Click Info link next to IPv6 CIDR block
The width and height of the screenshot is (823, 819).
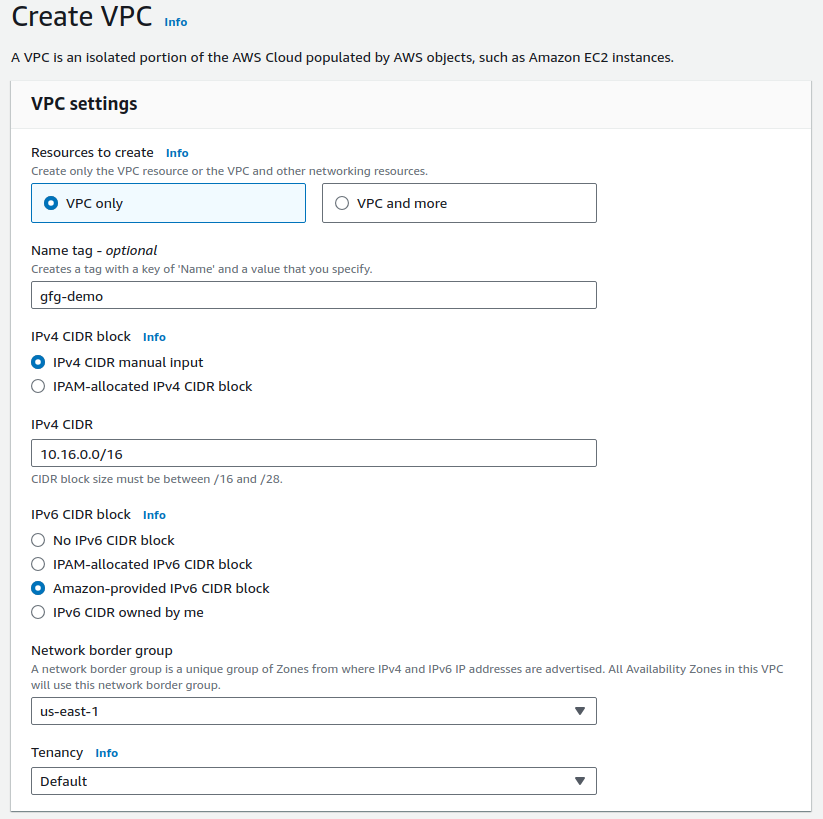(154, 515)
